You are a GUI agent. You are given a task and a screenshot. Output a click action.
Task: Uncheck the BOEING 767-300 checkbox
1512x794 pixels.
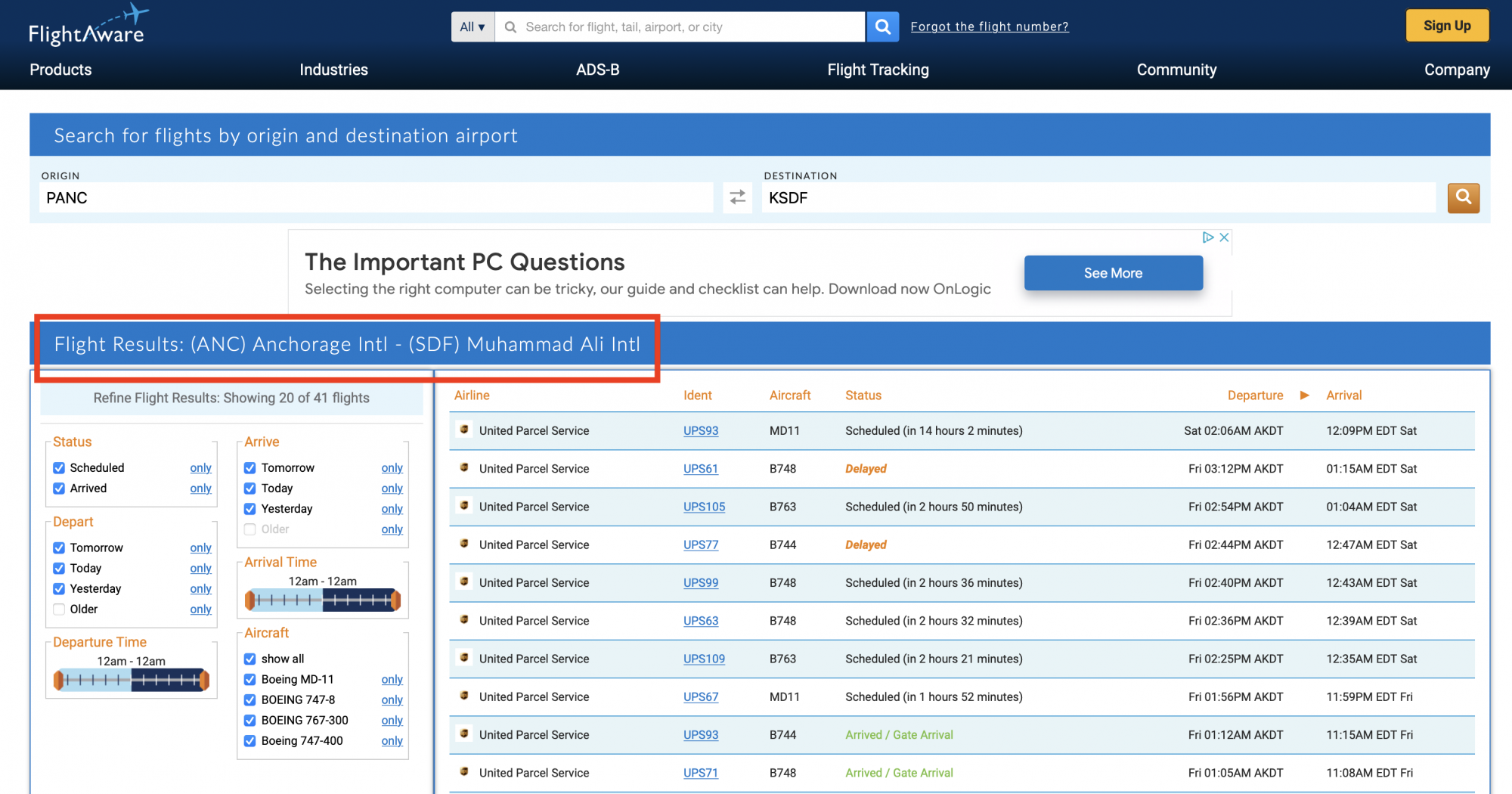tap(250, 721)
